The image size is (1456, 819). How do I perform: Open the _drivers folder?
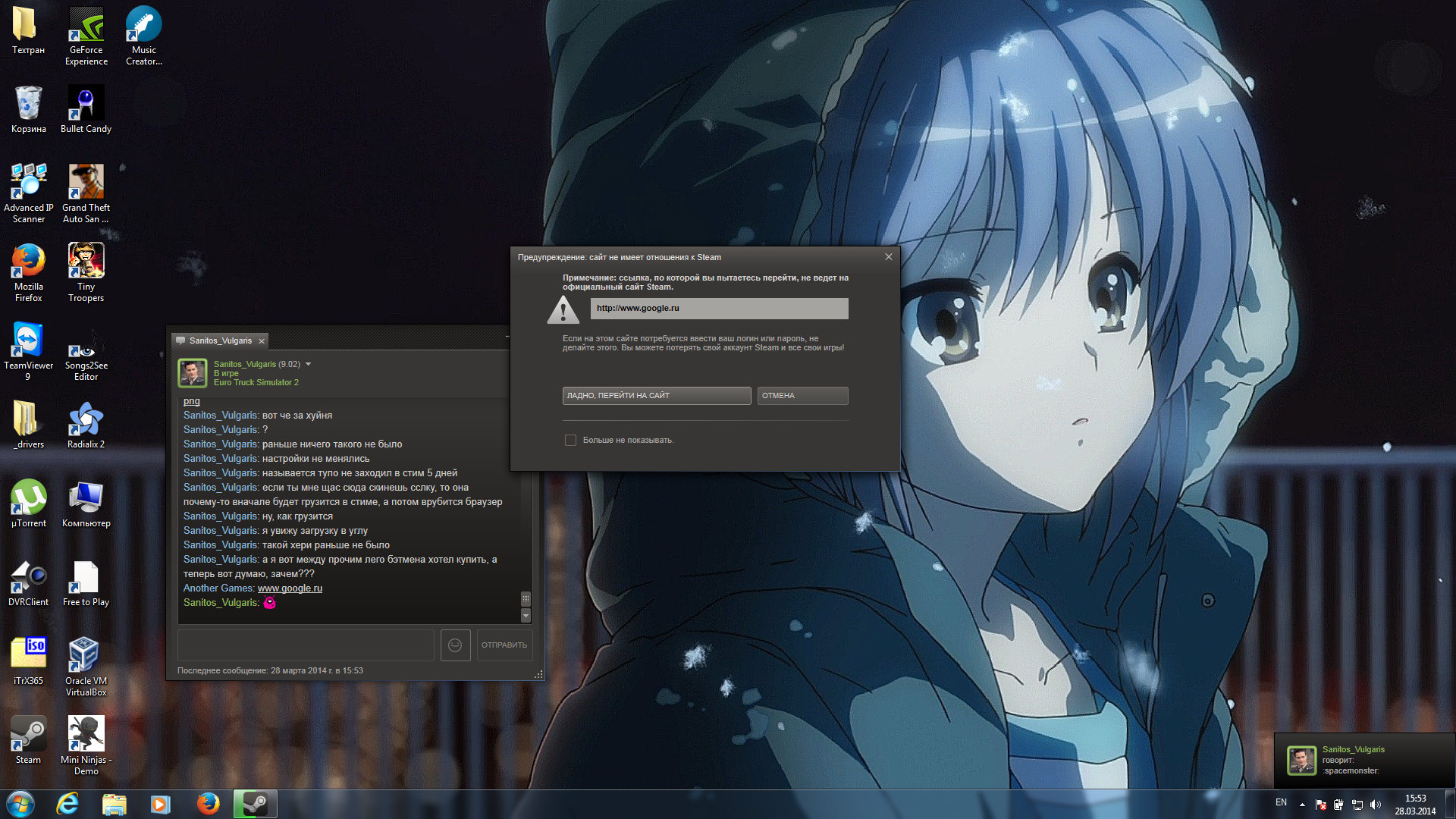(28, 425)
